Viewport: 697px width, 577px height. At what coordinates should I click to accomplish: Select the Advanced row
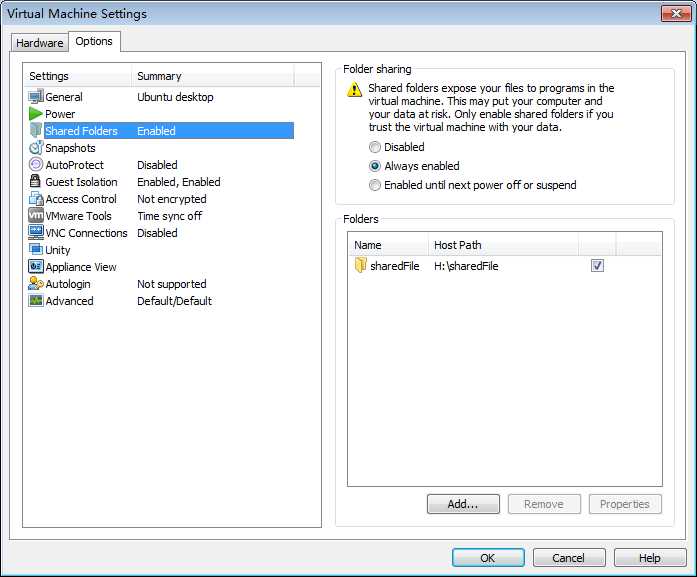pos(160,301)
